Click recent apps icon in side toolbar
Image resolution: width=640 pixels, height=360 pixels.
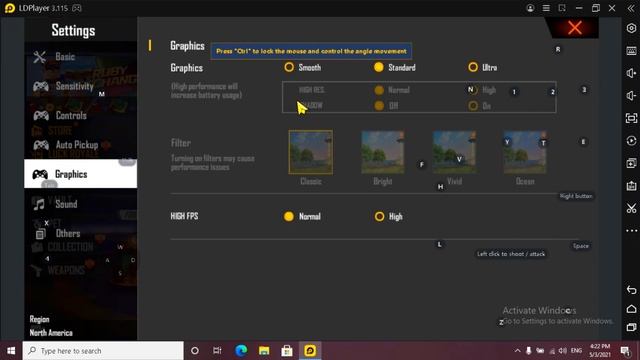coord(631,327)
